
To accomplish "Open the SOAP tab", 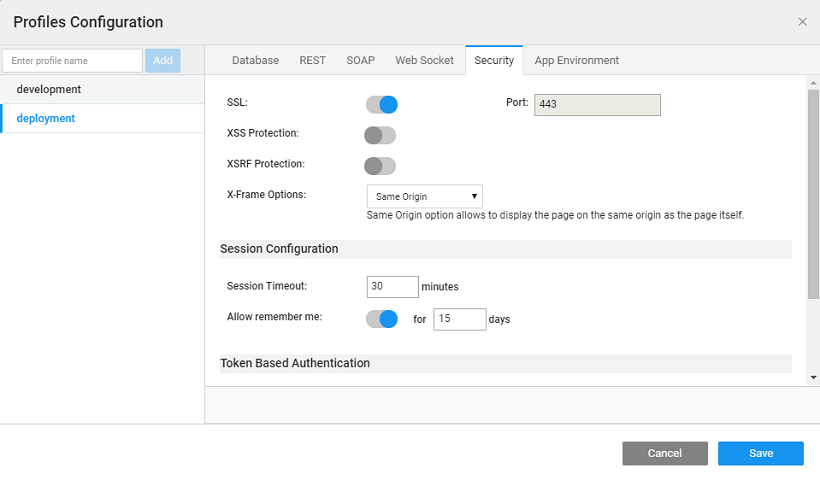I will (360, 60).
